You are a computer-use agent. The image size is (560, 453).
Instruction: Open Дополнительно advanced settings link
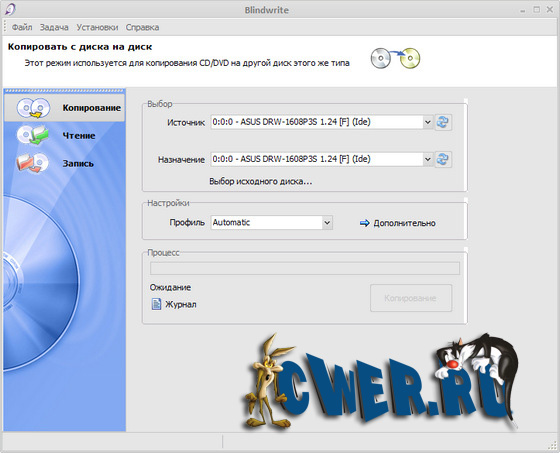click(x=404, y=223)
